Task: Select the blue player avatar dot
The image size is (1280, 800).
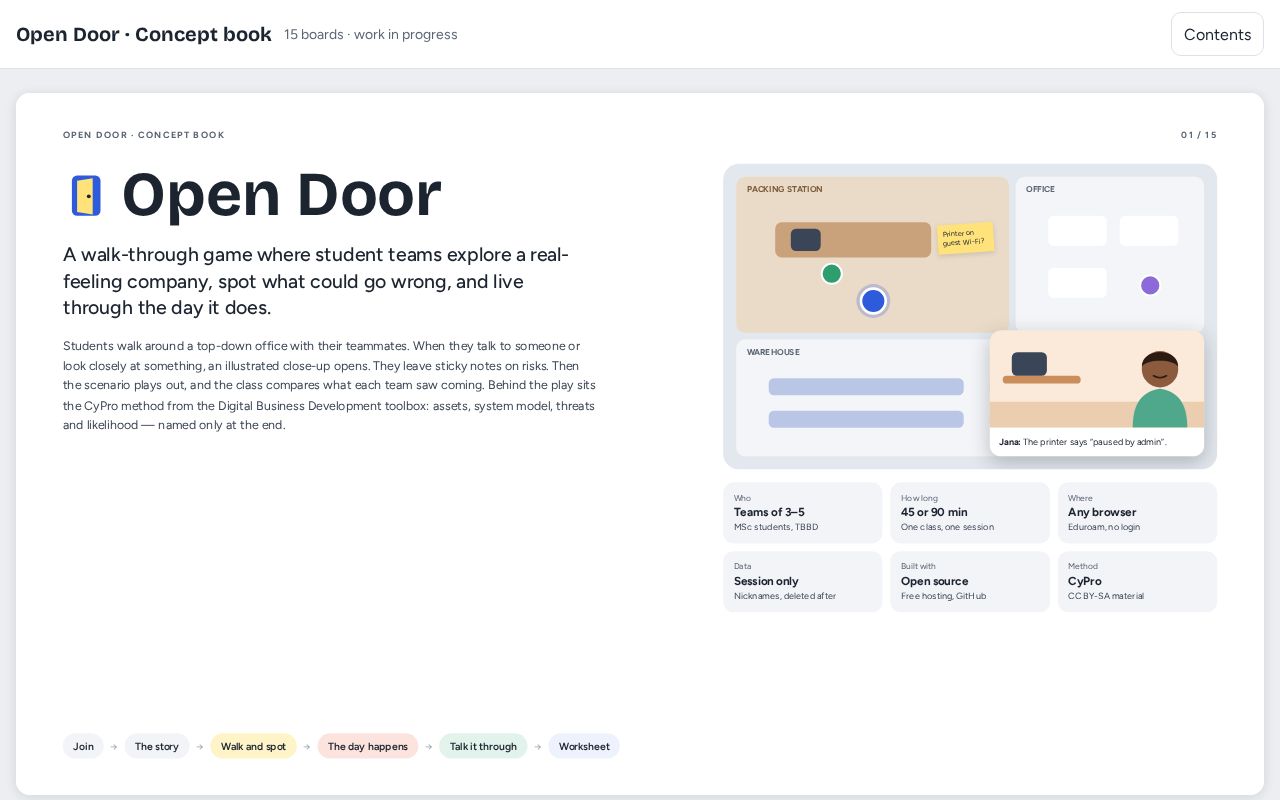Action: click(x=873, y=301)
